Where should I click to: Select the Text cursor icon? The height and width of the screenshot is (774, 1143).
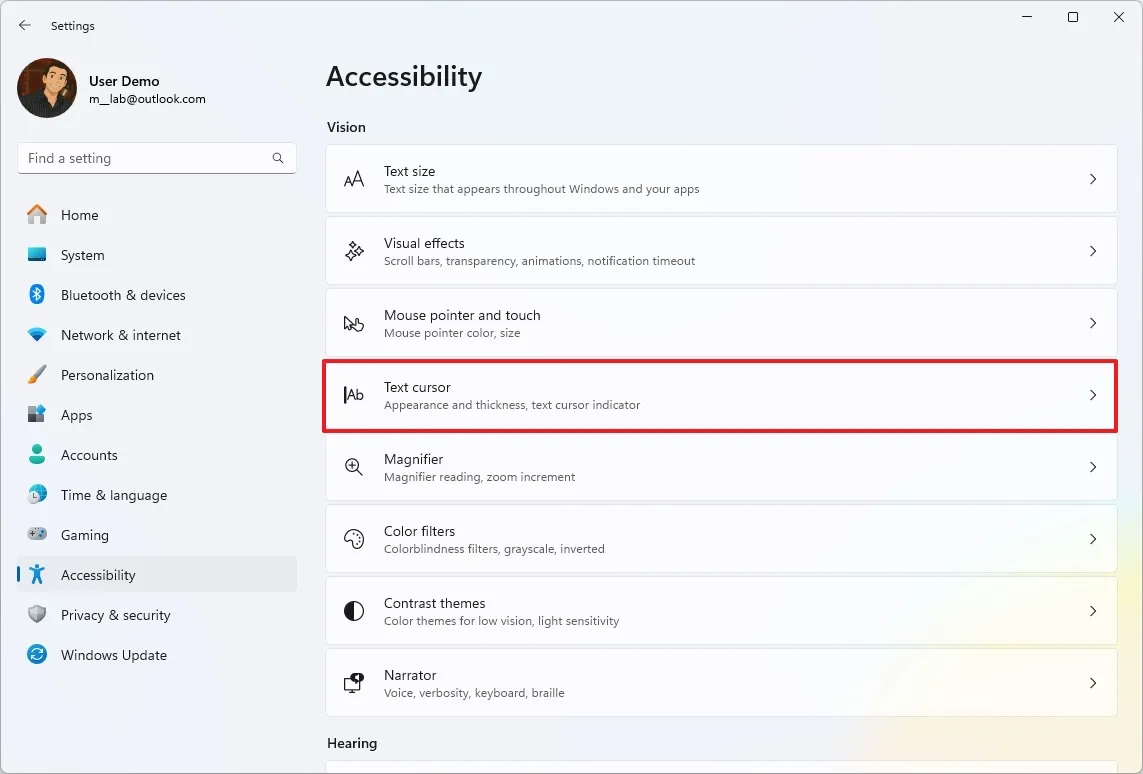(353, 395)
